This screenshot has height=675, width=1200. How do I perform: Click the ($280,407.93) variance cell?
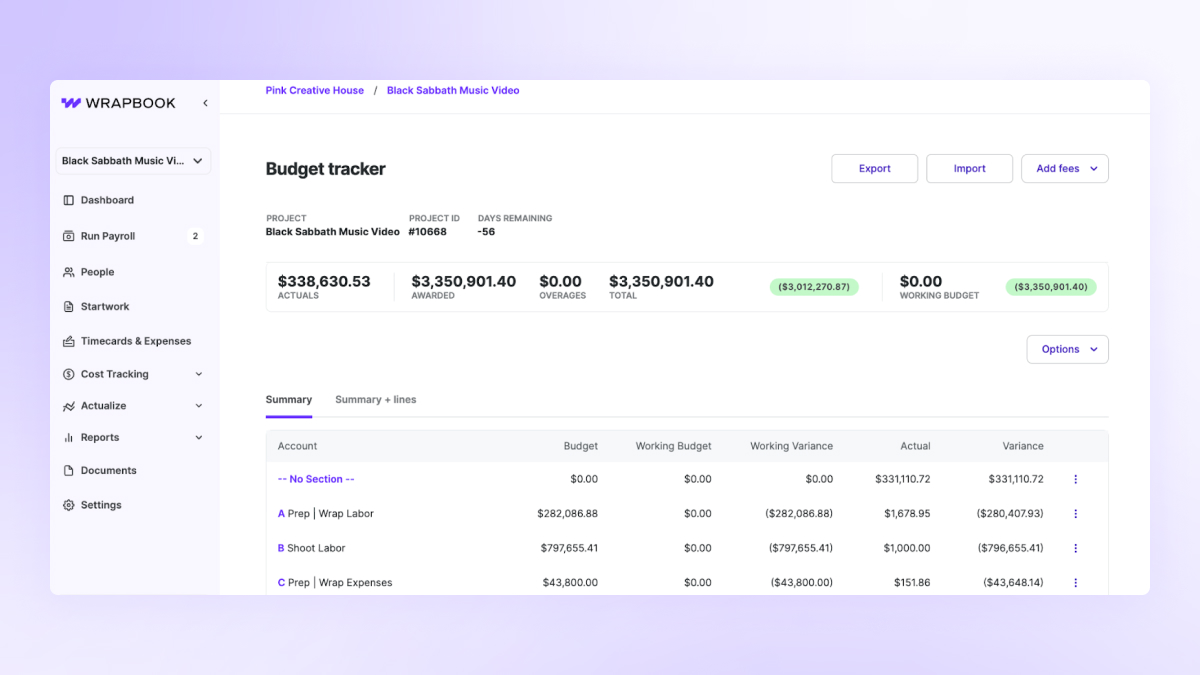click(1010, 514)
